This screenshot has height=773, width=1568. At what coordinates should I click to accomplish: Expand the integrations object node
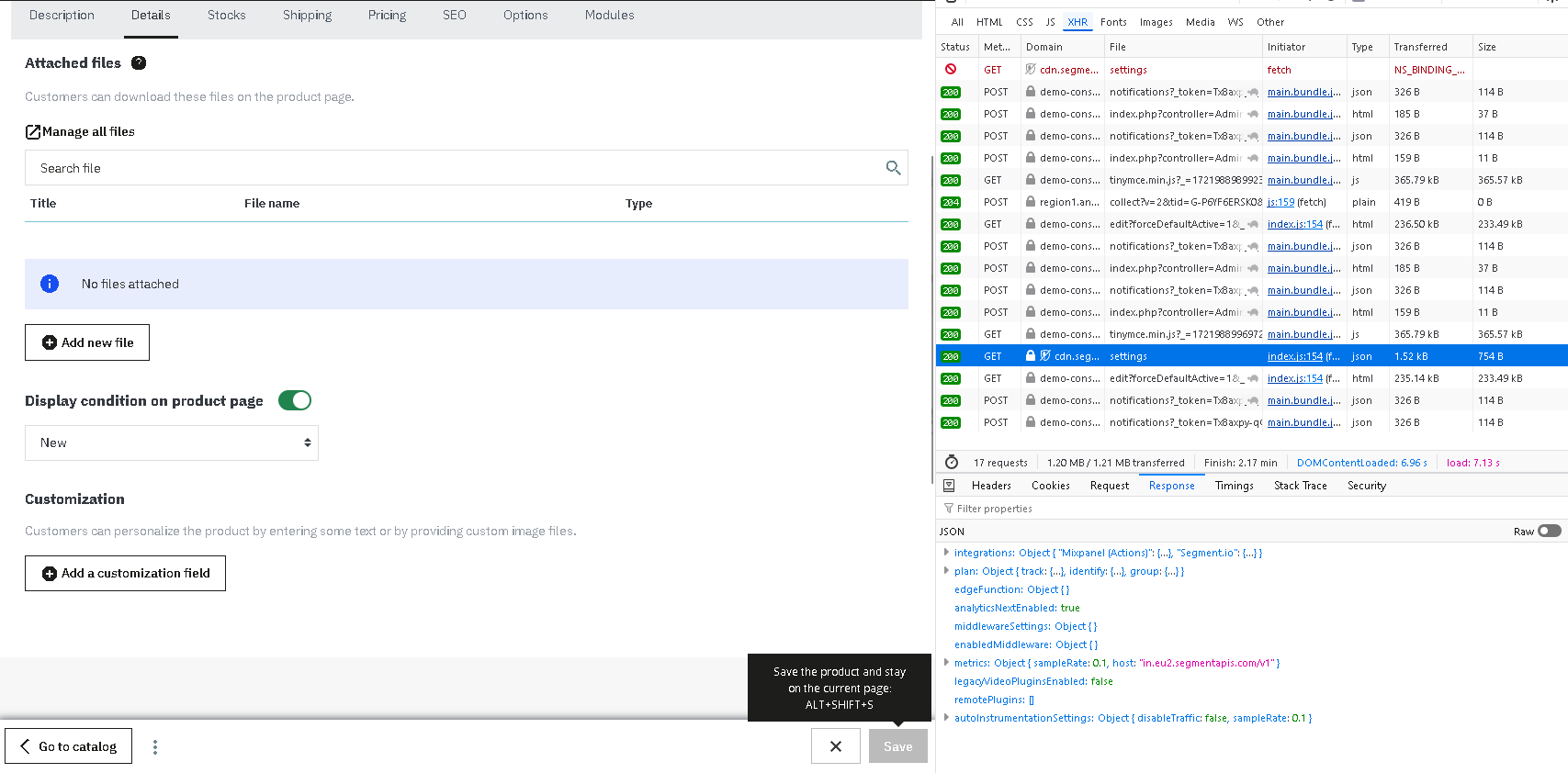[946, 553]
